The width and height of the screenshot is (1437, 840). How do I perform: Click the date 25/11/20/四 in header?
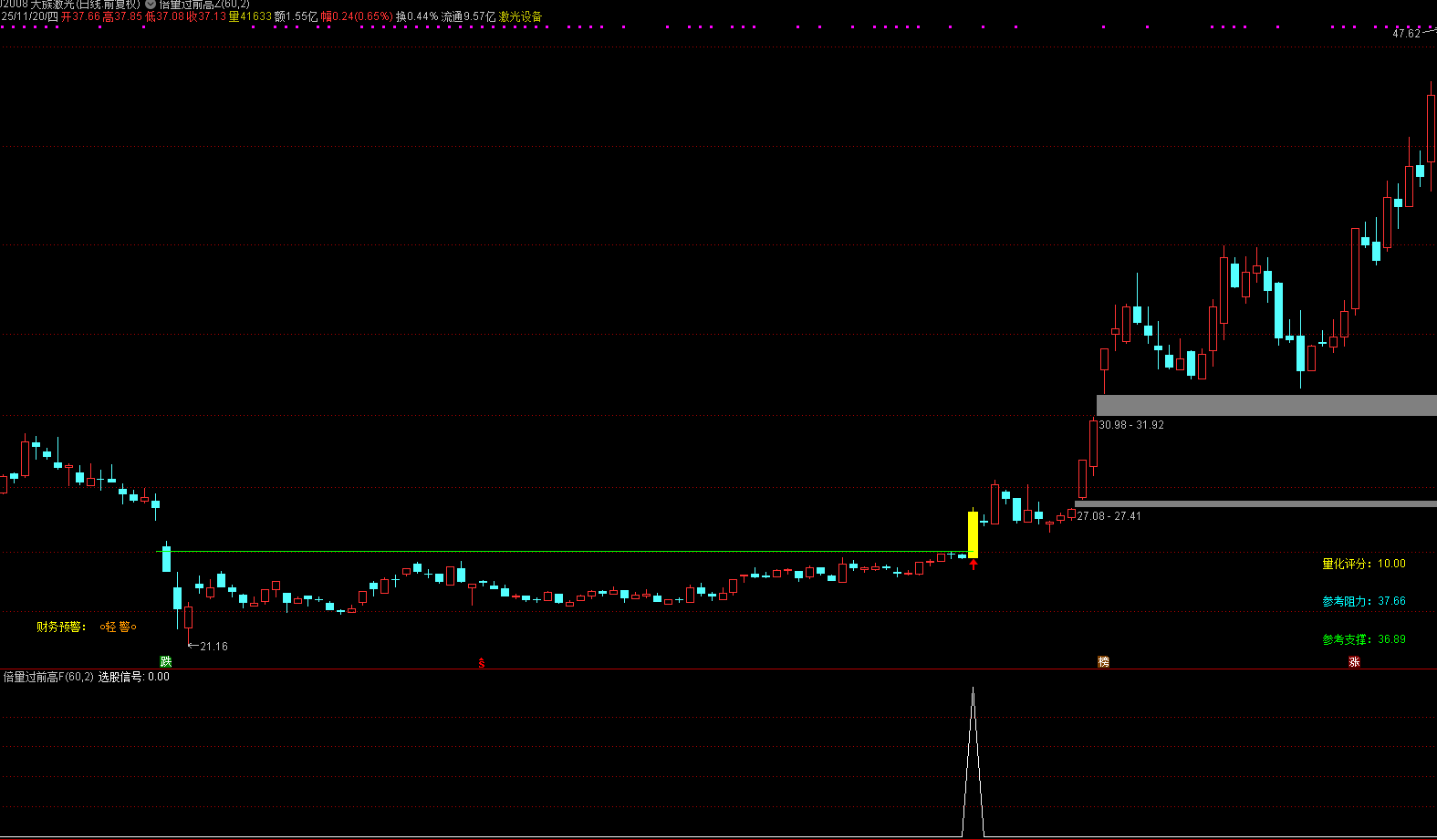click(29, 16)
